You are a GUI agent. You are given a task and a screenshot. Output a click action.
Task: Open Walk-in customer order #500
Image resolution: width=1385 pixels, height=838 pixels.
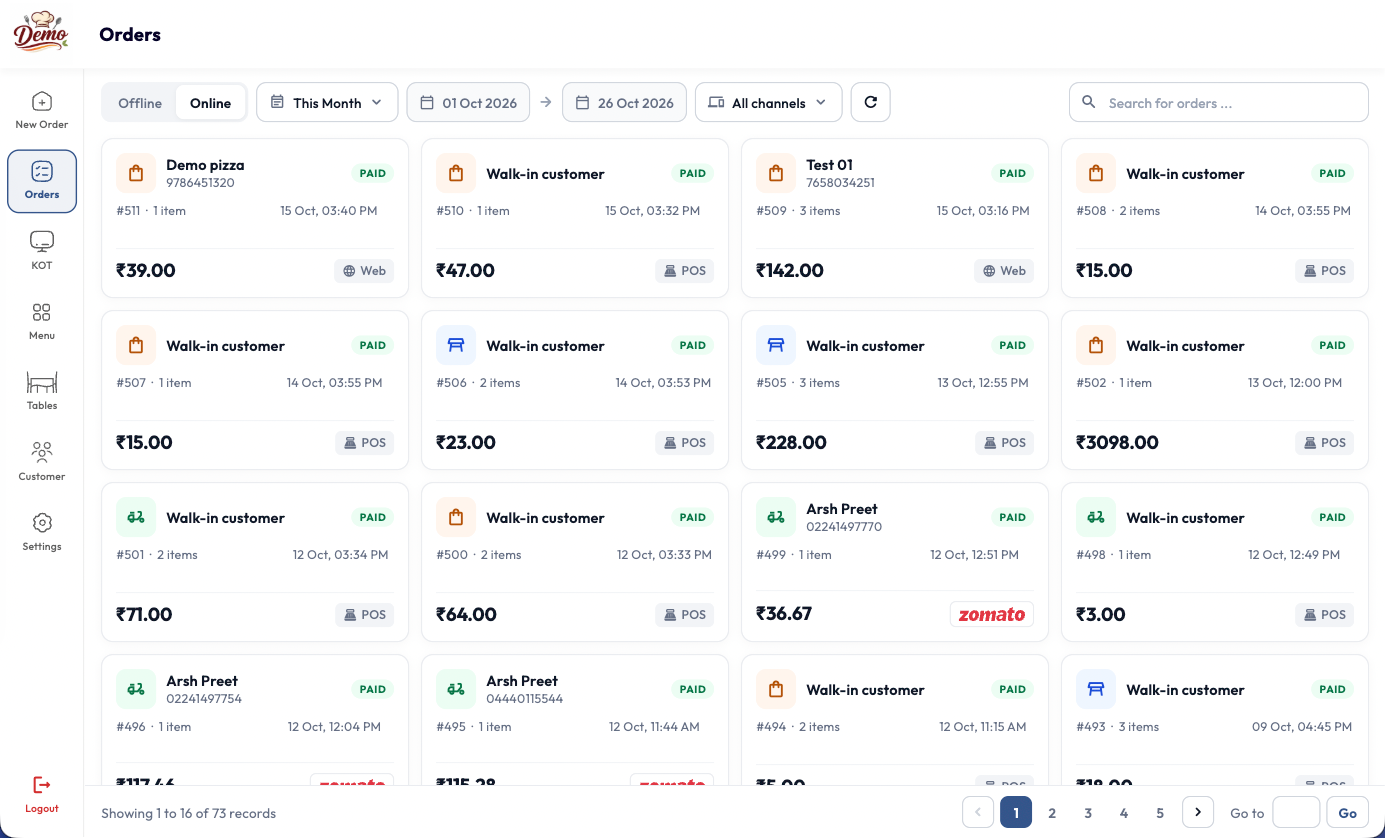575,562
